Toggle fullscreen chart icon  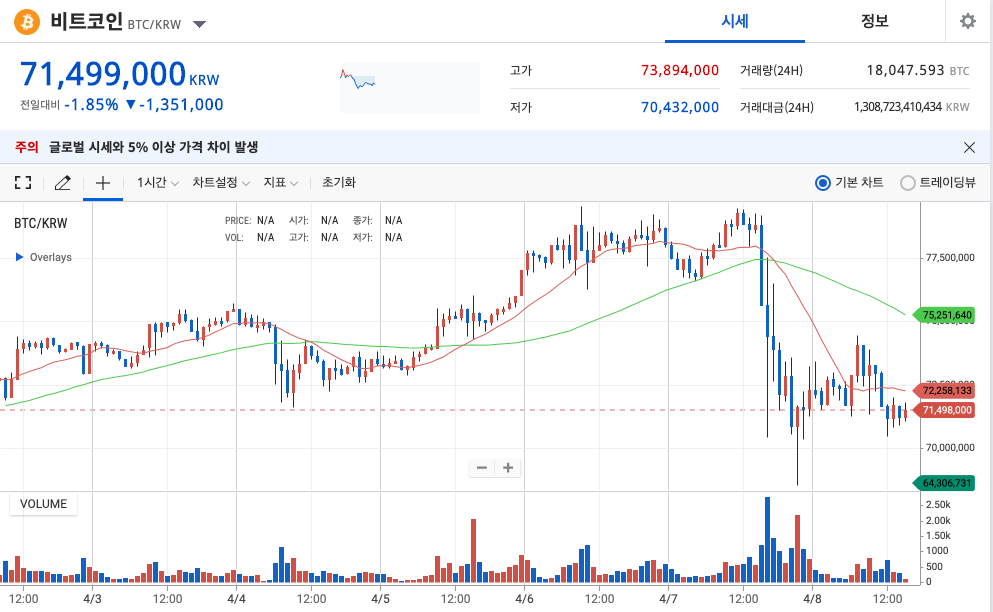tap(23, 183)
